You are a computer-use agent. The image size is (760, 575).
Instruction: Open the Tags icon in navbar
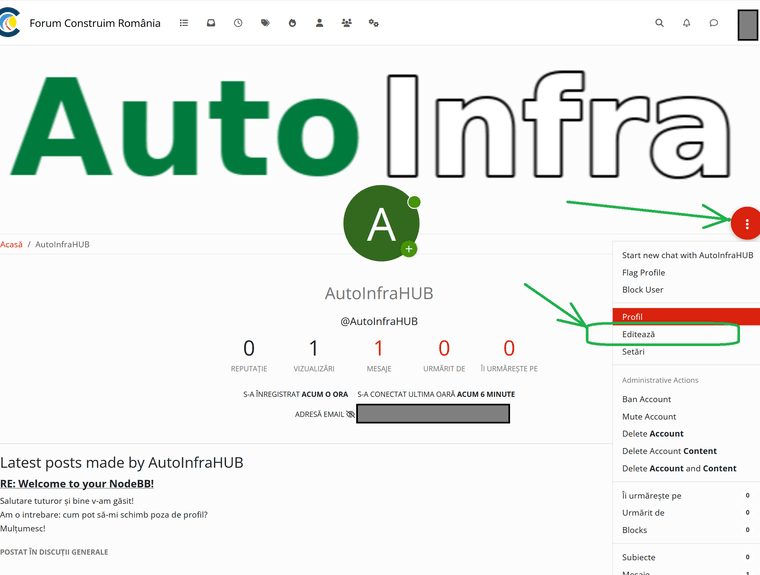point(265,23)
